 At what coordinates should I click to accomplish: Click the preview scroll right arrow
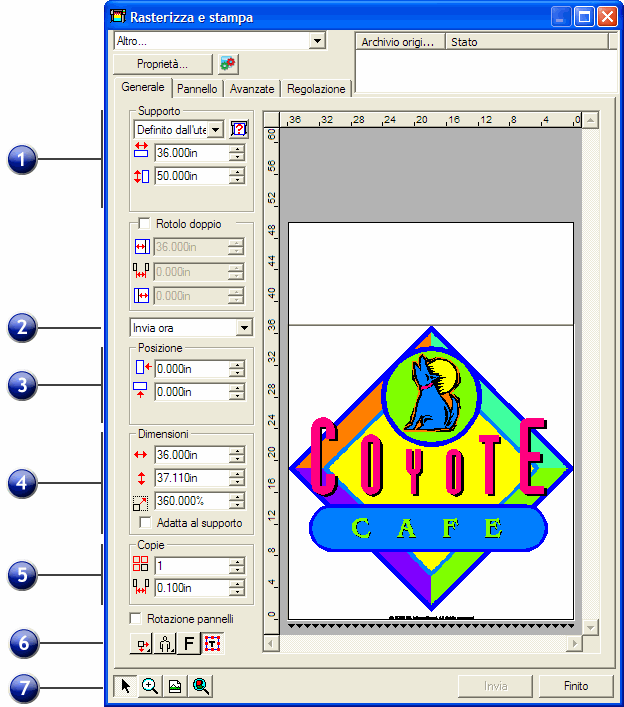[574, 643]
